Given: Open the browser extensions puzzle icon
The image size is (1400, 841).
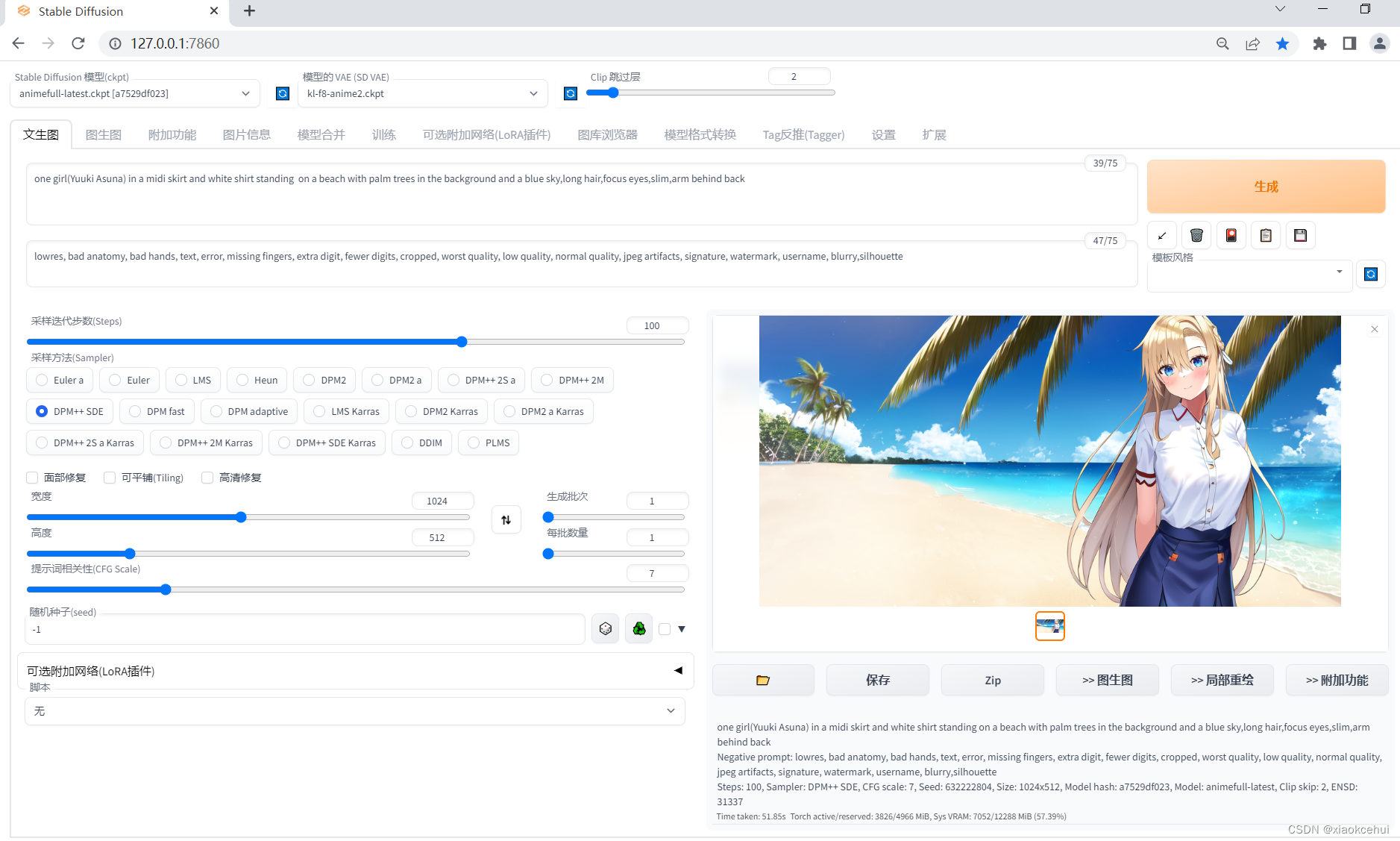Looking at the screenshot, I should click(x=1319, y=43).
